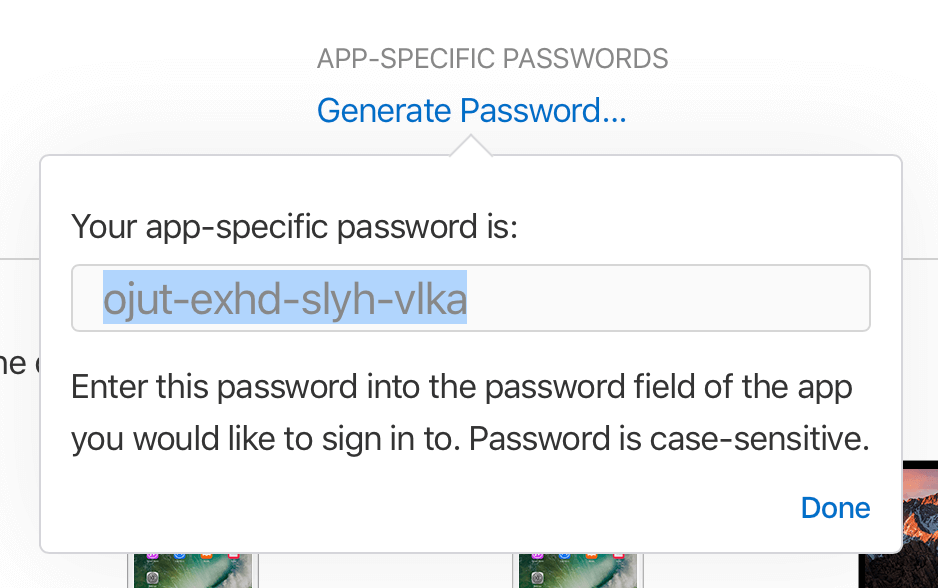Image resolution: width=938 pixels, height=588 pixels.
Task: Click the Generate Password… link
Action: coord(471,111)
